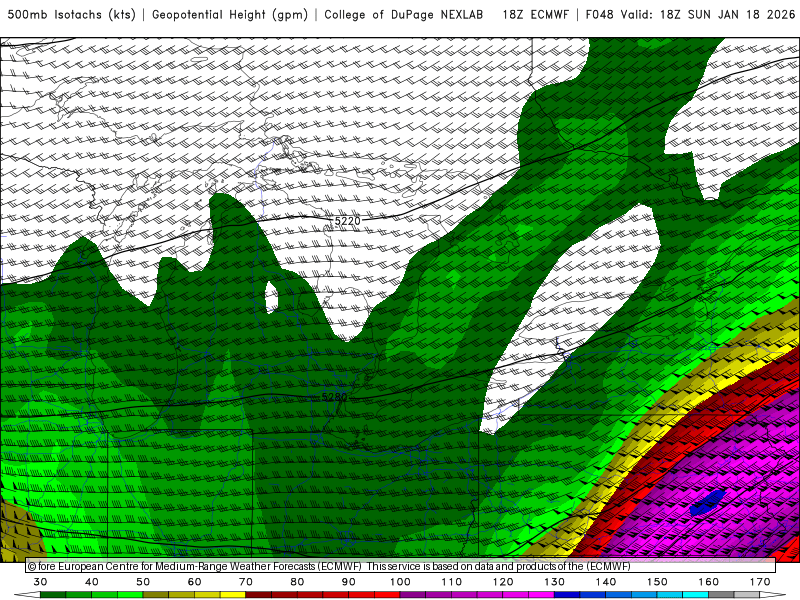This screenshot has height=600, width=800.
Task: Click the '500mb Isotachs (kts)' title text
Action: pyautogui.click(x=71, y=15)
